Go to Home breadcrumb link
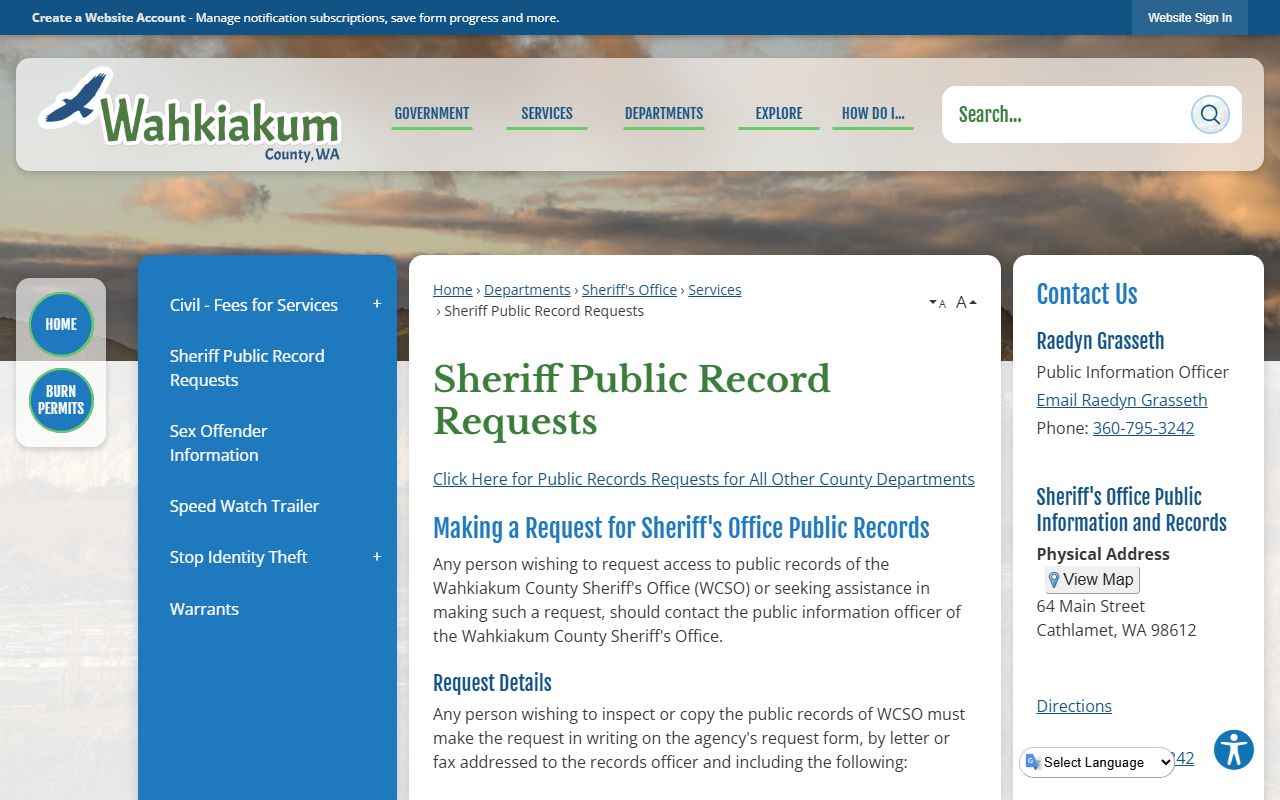Viewport: 1280px width, 800px height. click(452, 290)
